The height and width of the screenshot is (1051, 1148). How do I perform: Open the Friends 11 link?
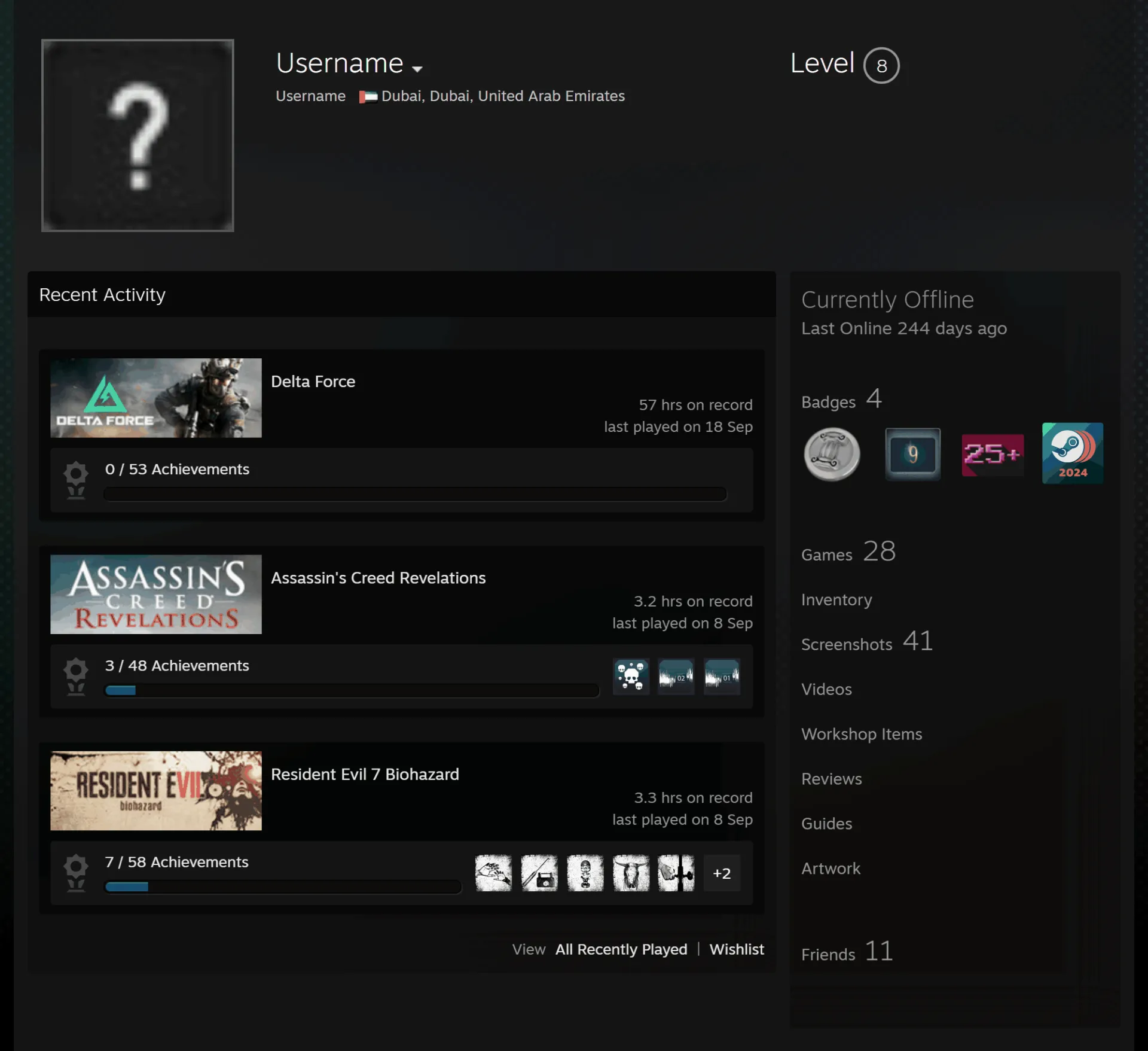(847, 952)
